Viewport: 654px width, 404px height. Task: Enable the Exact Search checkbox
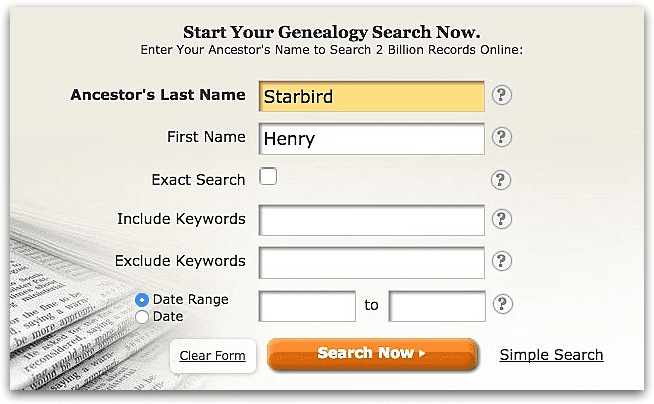[268, 176]
